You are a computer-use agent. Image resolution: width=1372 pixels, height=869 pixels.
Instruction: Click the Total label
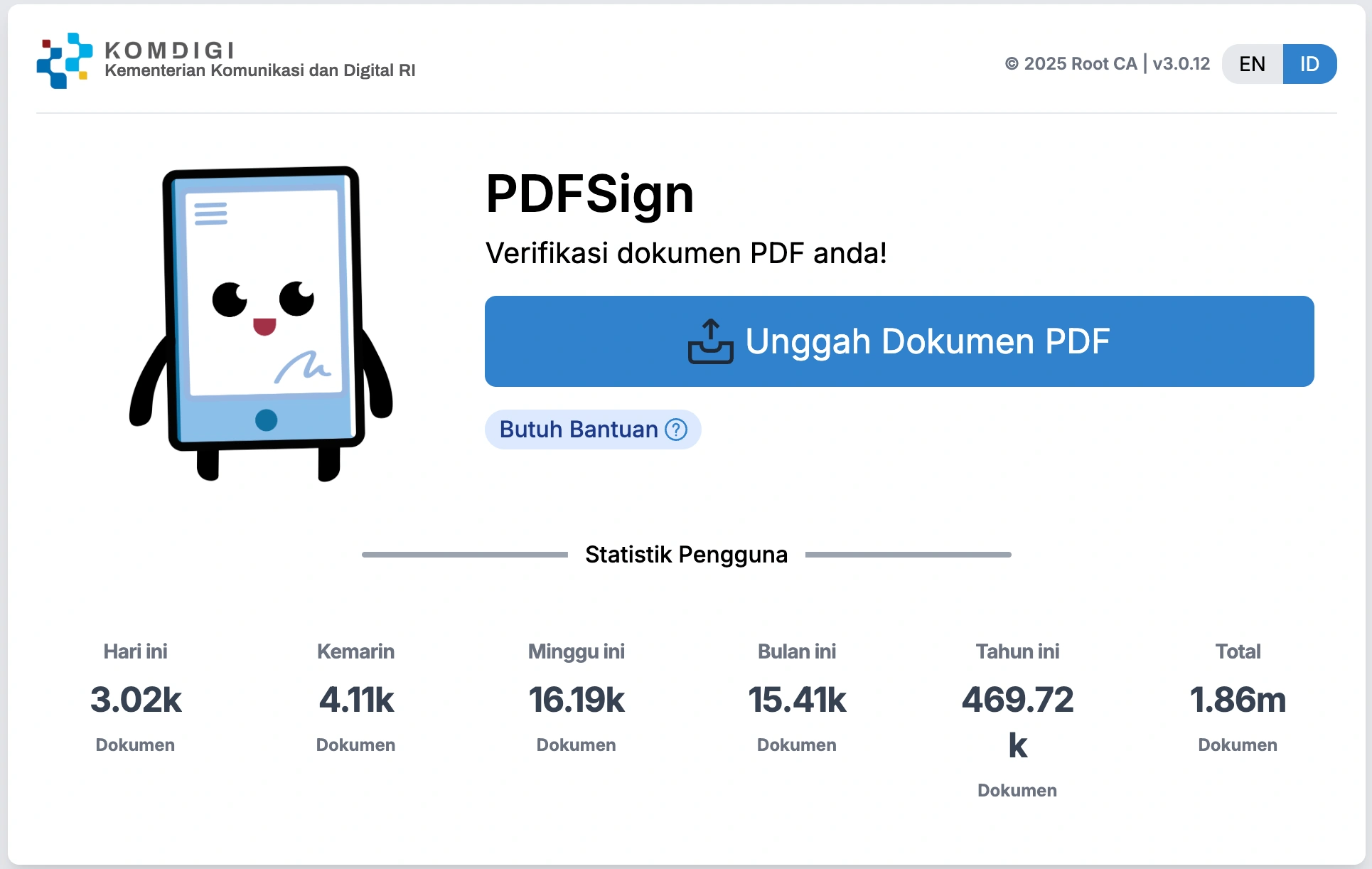point(1238,651)
